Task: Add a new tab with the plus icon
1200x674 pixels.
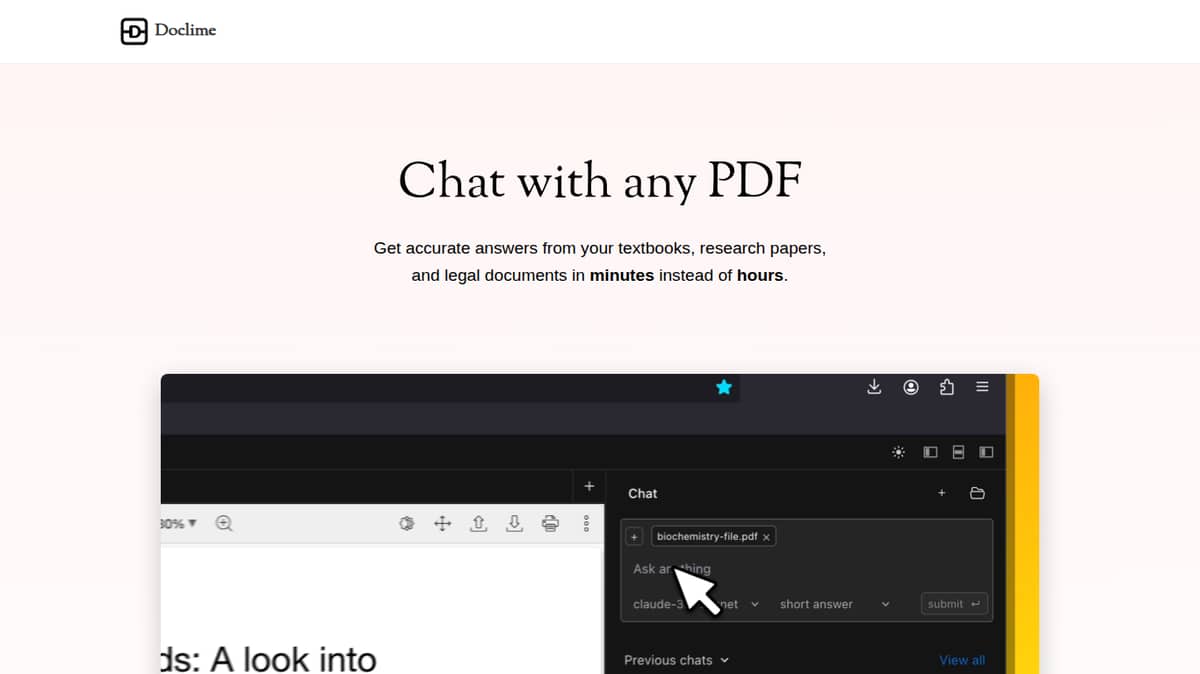Action: (x=589, y=486)
